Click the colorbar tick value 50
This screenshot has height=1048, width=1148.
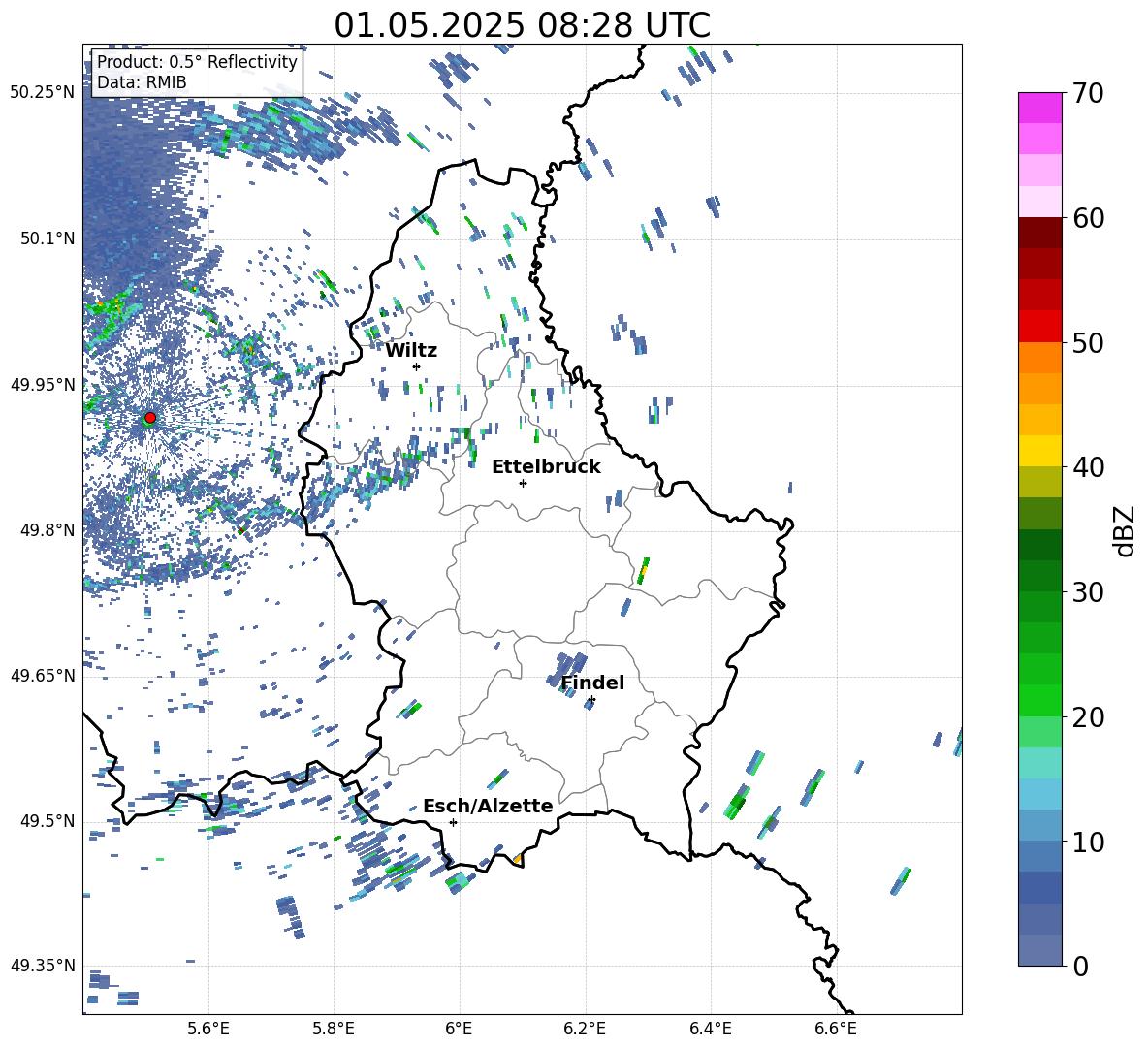click(1088, 342)
